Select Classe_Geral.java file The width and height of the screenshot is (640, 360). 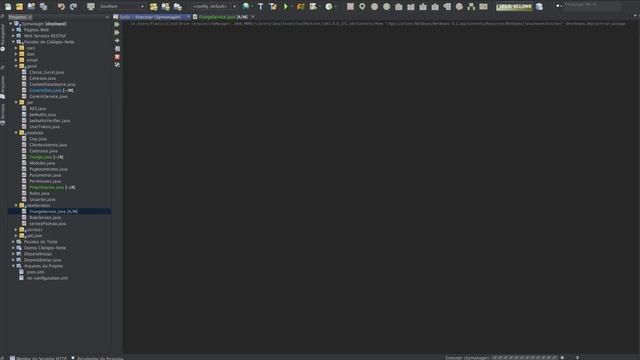47,72
